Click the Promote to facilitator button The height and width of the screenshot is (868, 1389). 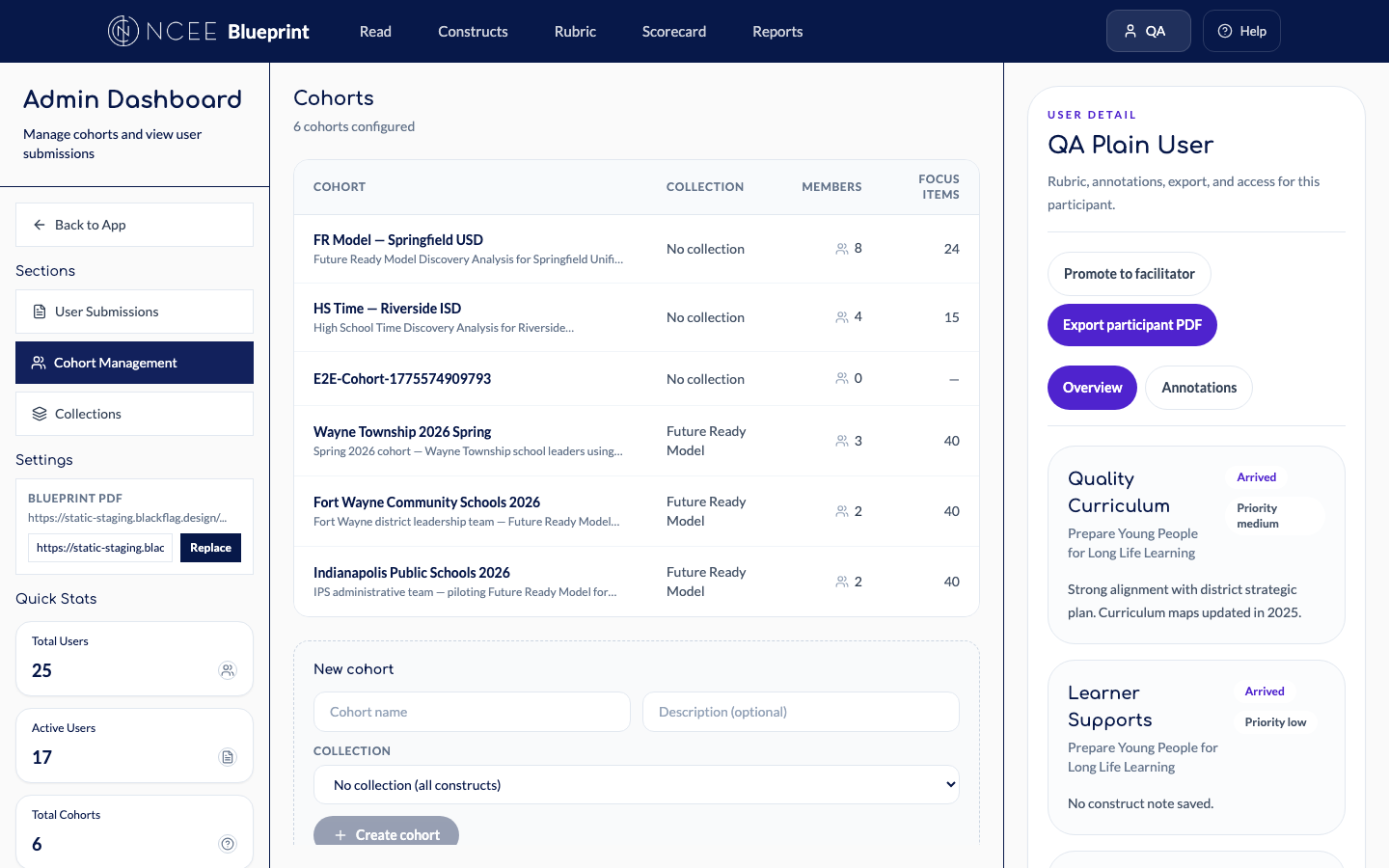tap(1129, 273)
